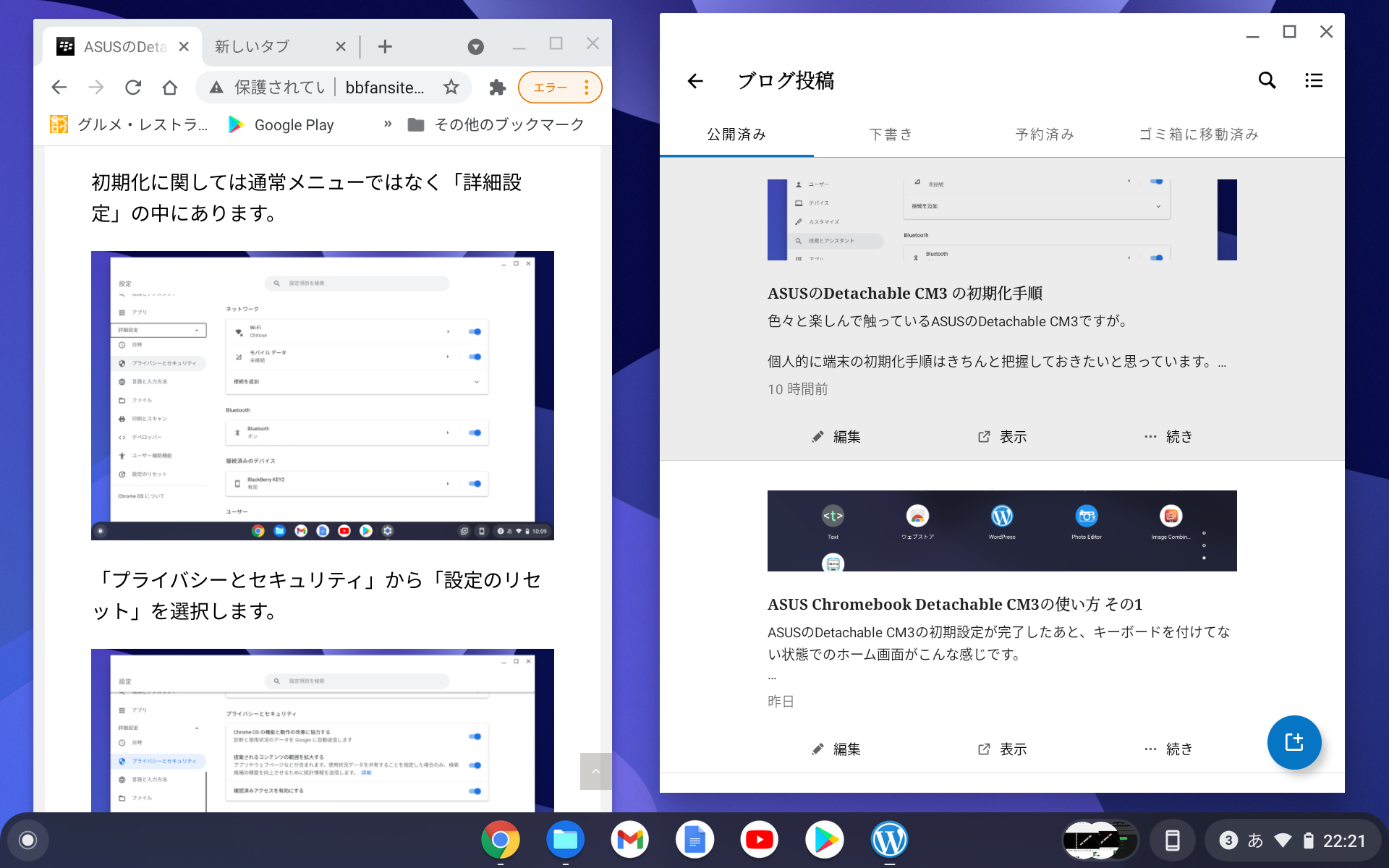Screen dimensions: 1389x868
Task: Open ゴミ箱に移動済み tab
Action: coord(1199,135)
